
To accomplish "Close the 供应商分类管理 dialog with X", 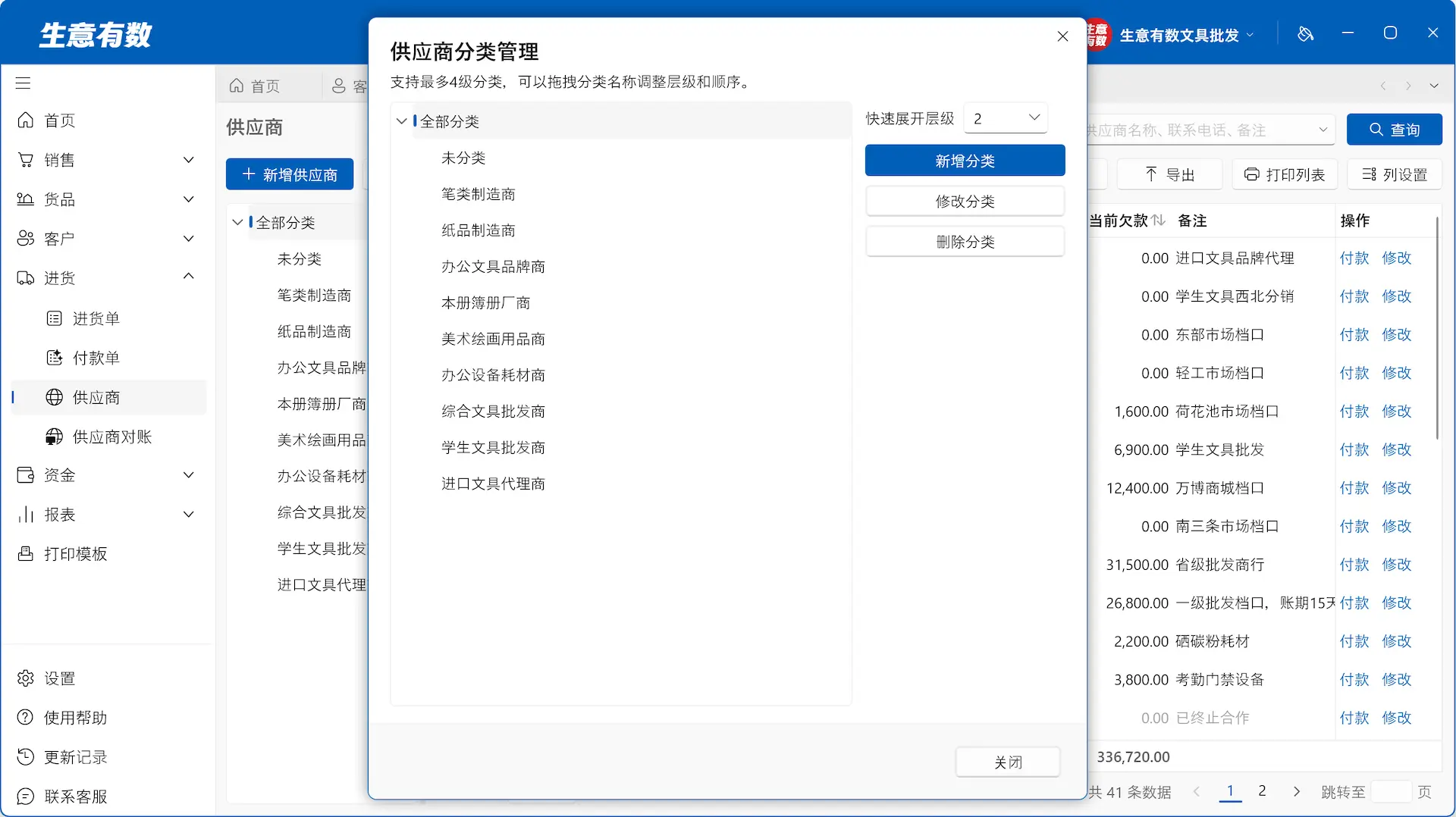I will pos(1062,36).
